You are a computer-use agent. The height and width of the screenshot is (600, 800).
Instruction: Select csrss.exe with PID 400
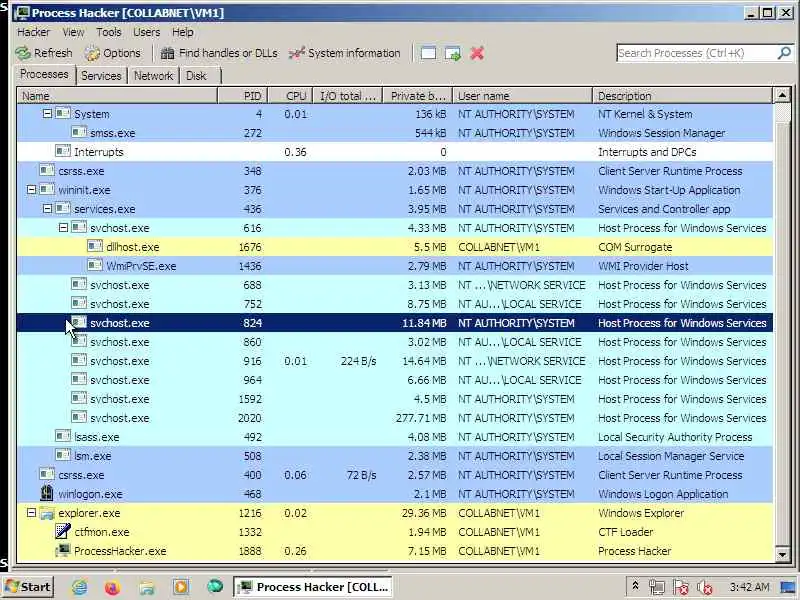[x=395, y=475]
